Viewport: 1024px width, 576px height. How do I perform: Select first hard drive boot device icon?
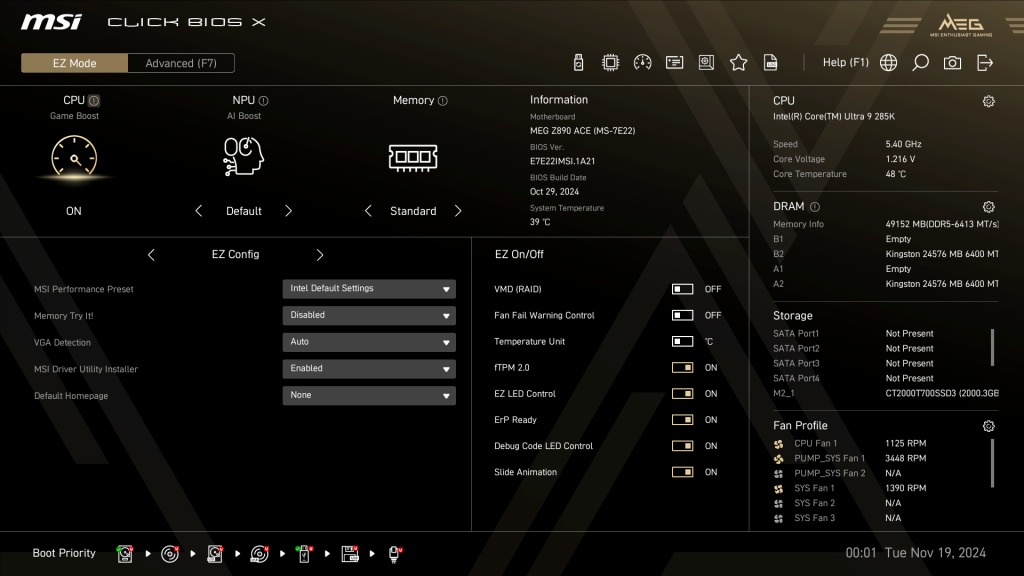pyautogui.click(x=125, y=554)
